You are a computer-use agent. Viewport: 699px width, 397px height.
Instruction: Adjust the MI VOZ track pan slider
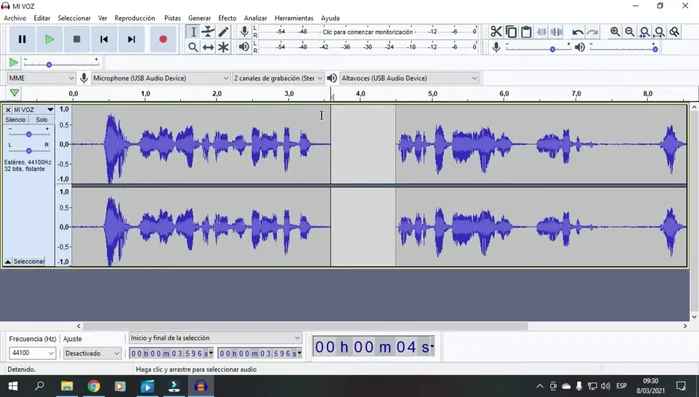(x=29, y=150)
